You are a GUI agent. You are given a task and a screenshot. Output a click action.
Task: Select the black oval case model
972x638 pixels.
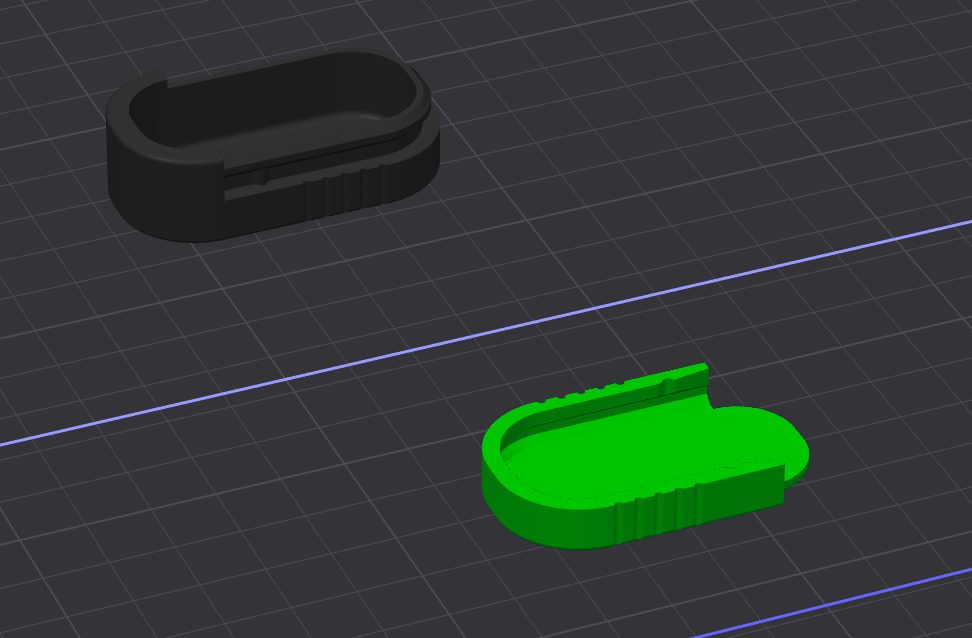[273, 146]
